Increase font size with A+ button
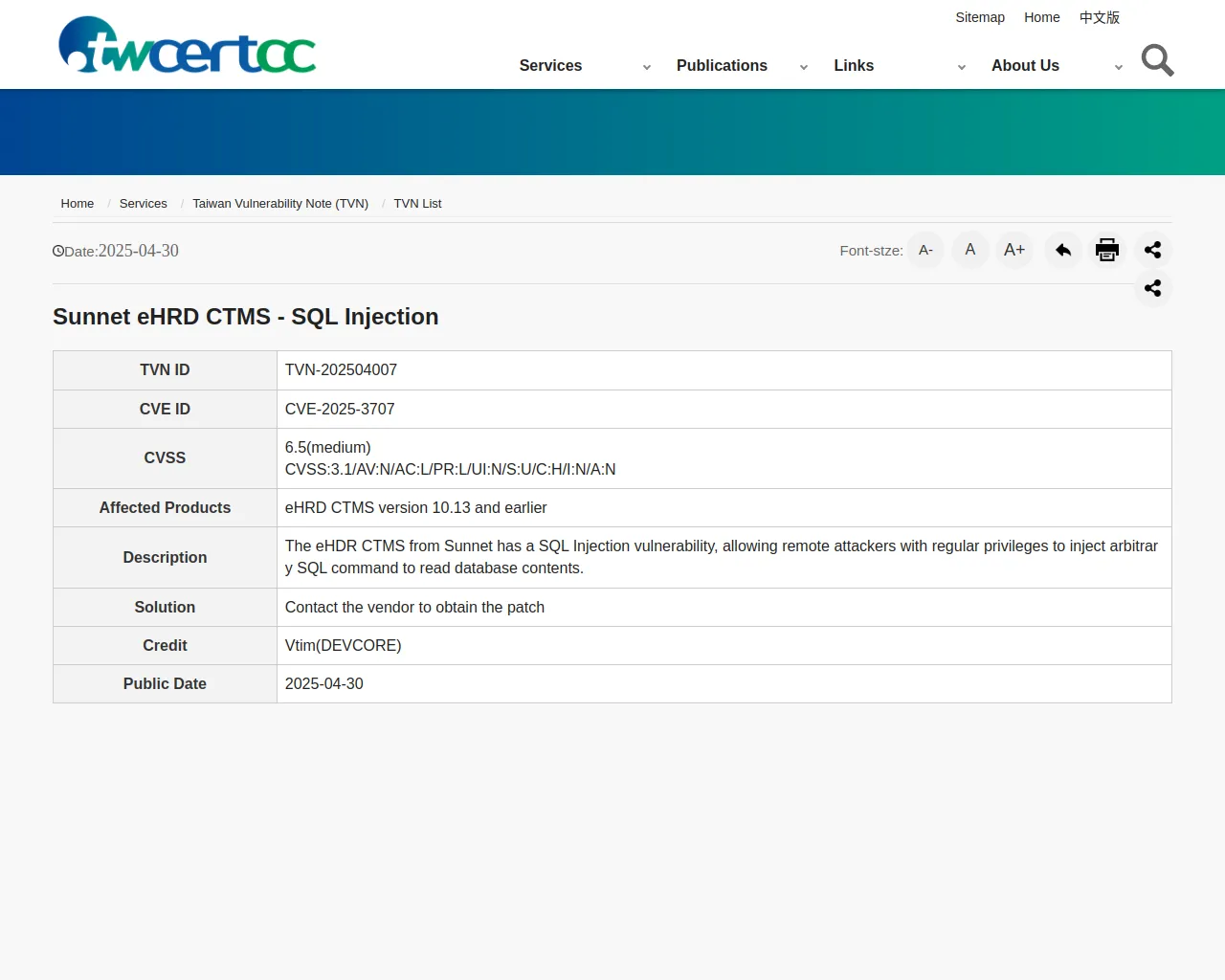Viewport: 1225px width, 980px height. click(x=1014, y=250)
